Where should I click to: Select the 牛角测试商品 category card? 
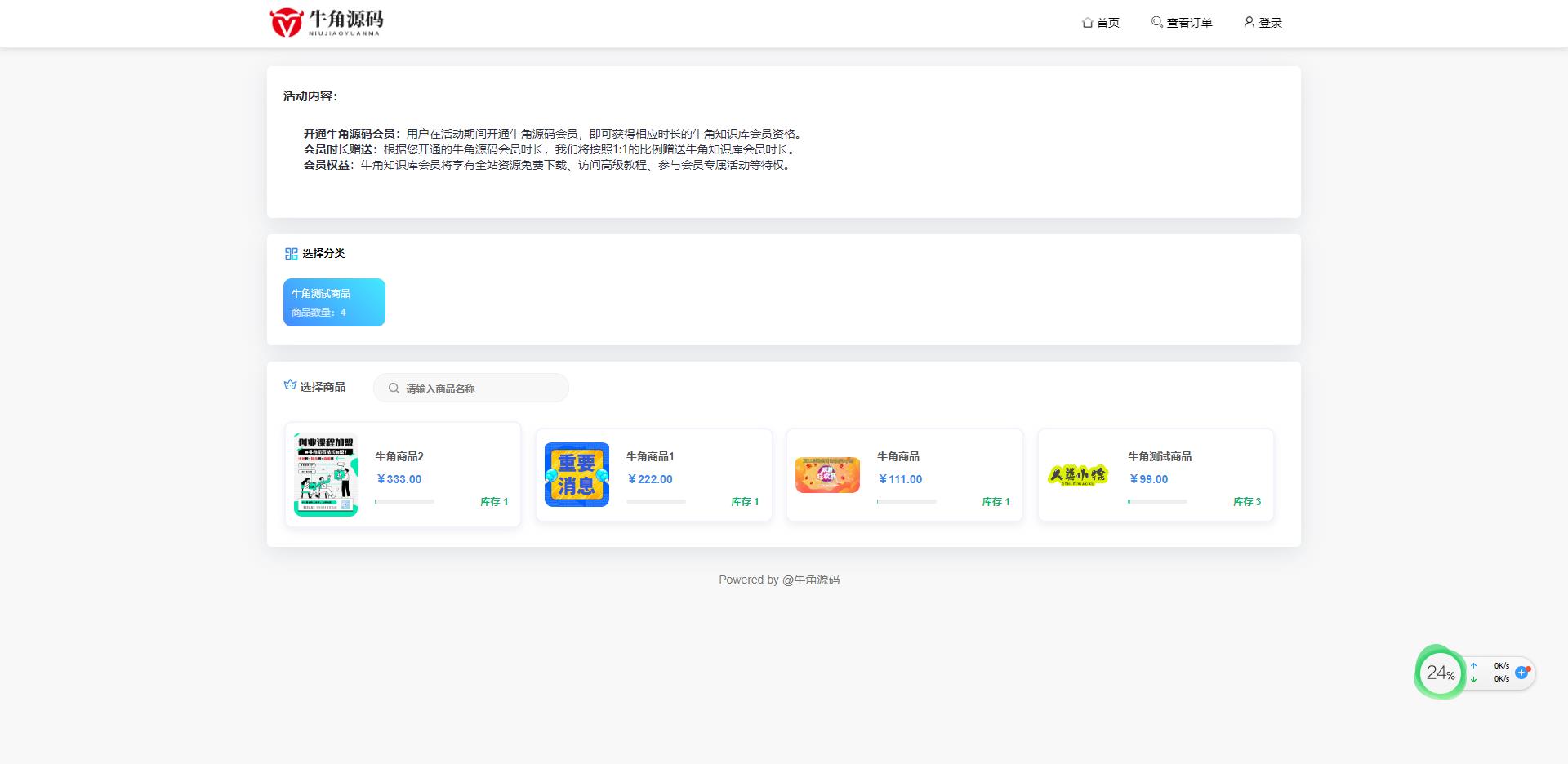point(334,302)
